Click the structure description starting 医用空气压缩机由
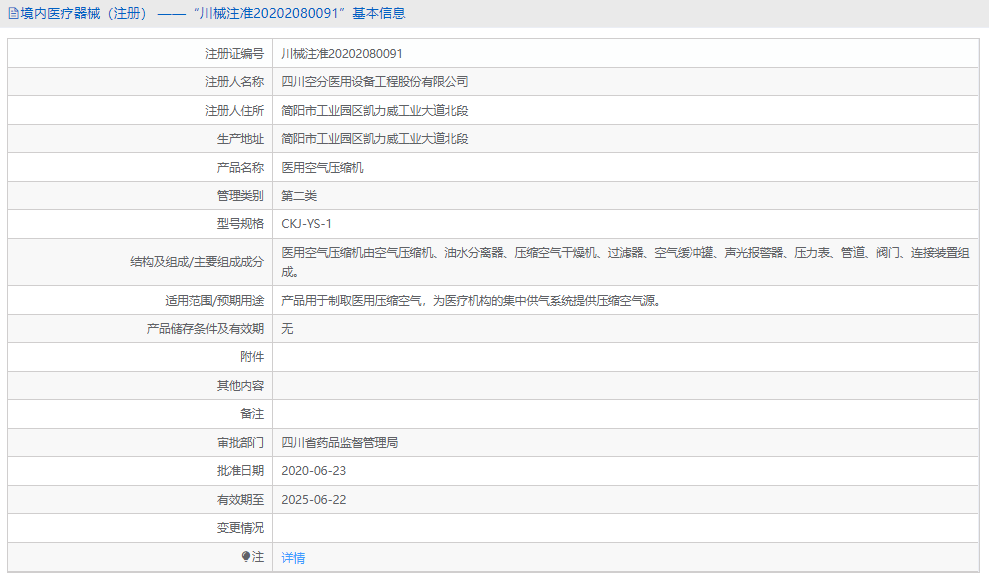Image resolution: width=989 pixels, height=578 pixels. tap(625, 262)
